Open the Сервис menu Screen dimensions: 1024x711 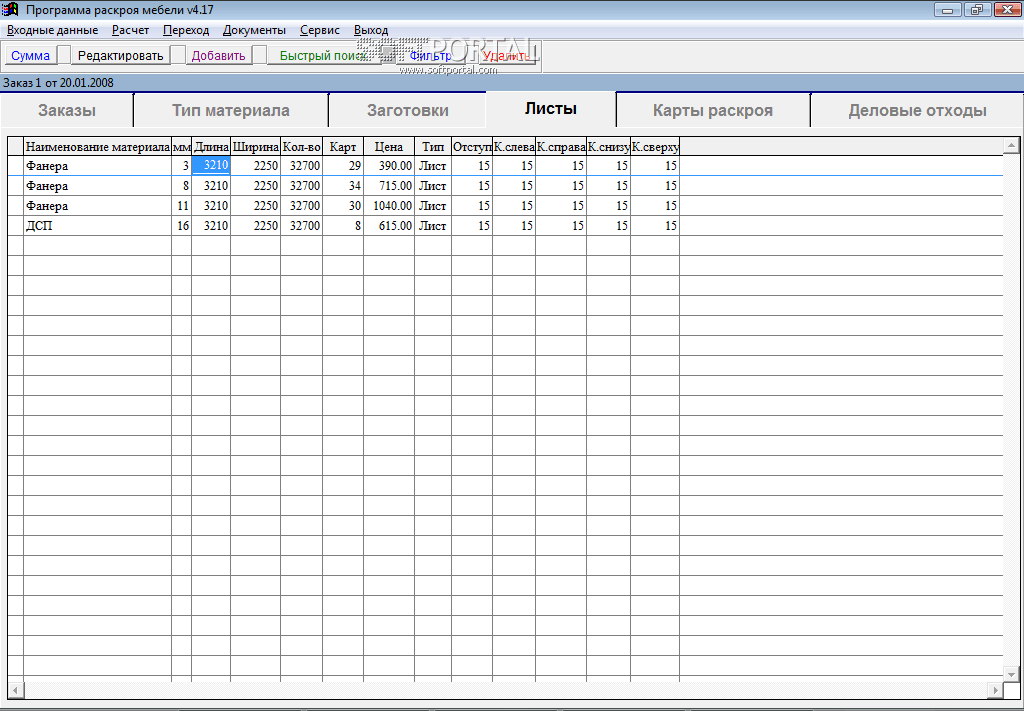point(320,30)
